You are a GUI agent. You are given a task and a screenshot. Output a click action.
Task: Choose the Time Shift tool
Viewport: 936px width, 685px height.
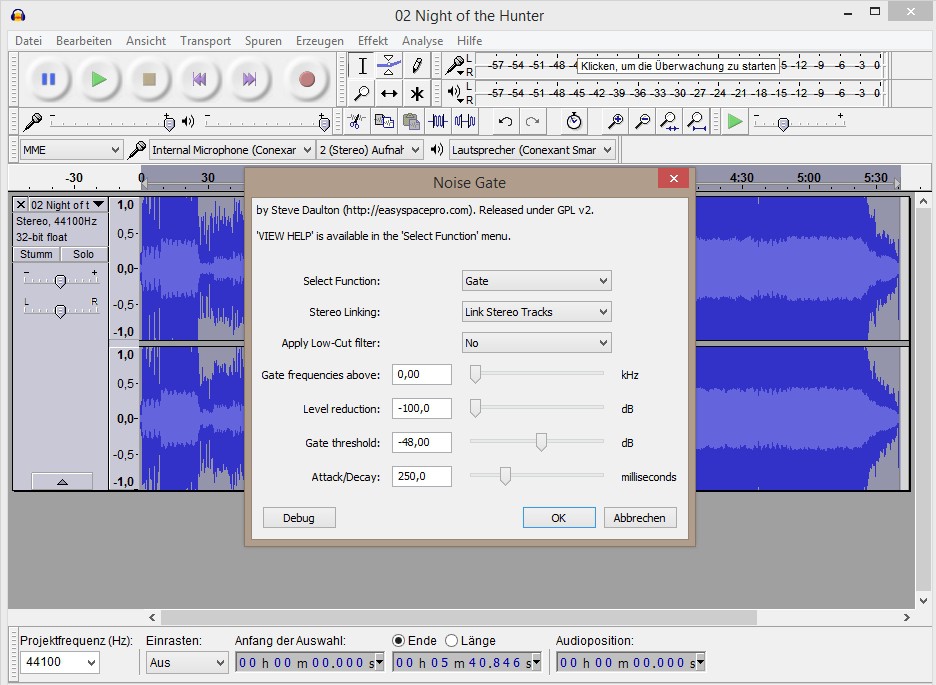click(x=389, y=94)
